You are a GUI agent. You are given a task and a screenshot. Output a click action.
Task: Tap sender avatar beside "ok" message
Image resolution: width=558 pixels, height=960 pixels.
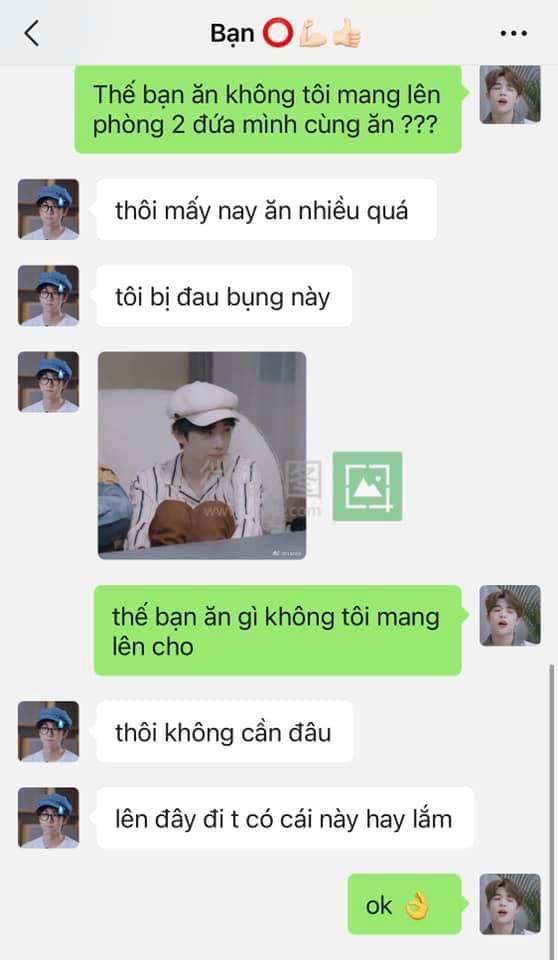tap(510, 904)
